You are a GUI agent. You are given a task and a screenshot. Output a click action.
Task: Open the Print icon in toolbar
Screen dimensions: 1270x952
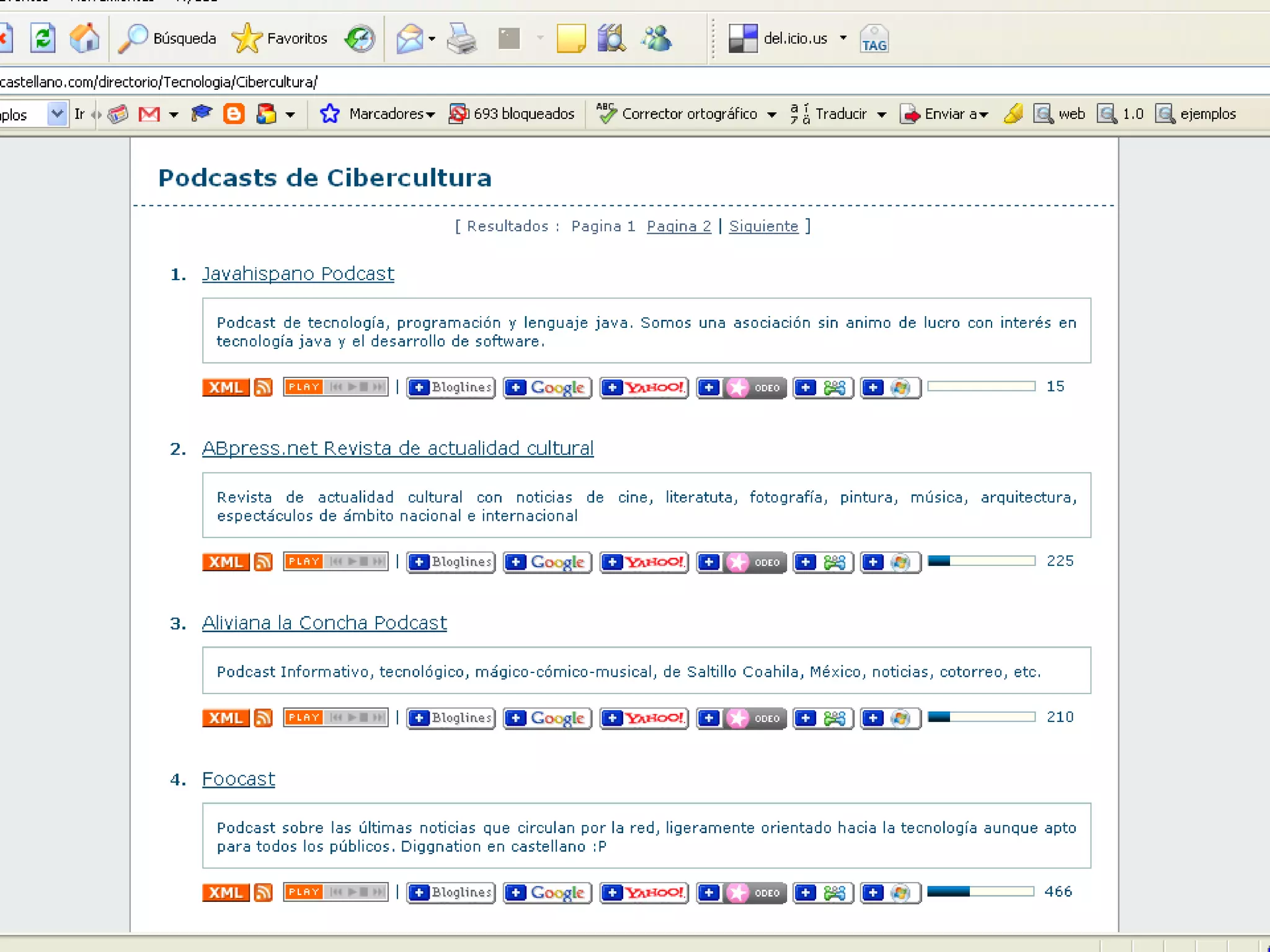tap(461, 38)
